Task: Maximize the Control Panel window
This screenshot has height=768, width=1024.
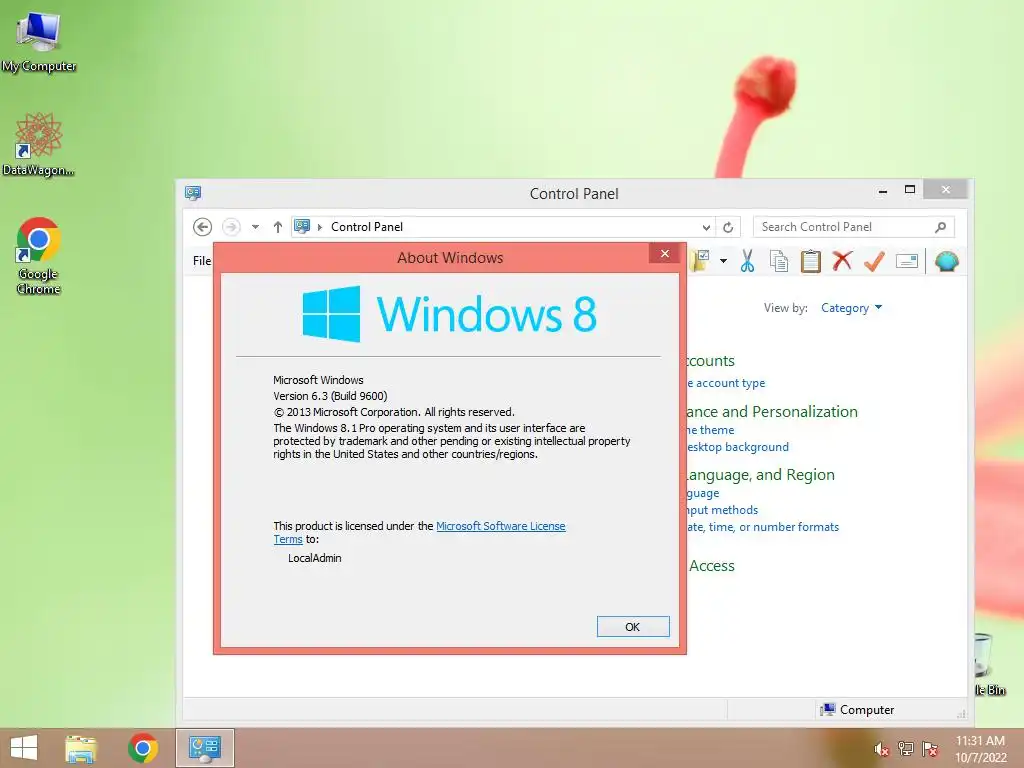Action: pos(910,189)
